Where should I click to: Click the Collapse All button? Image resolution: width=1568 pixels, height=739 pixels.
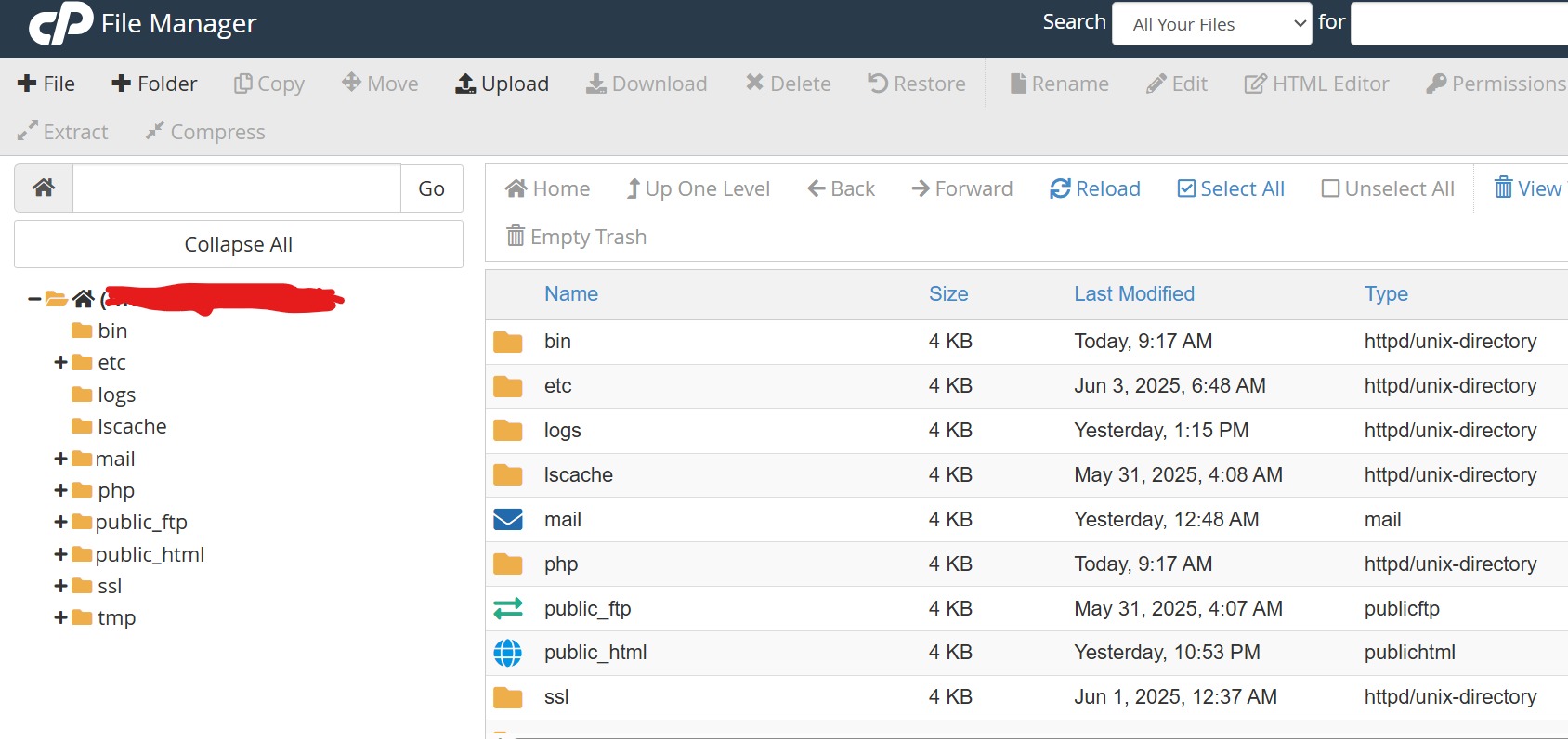tap(239, 245)
